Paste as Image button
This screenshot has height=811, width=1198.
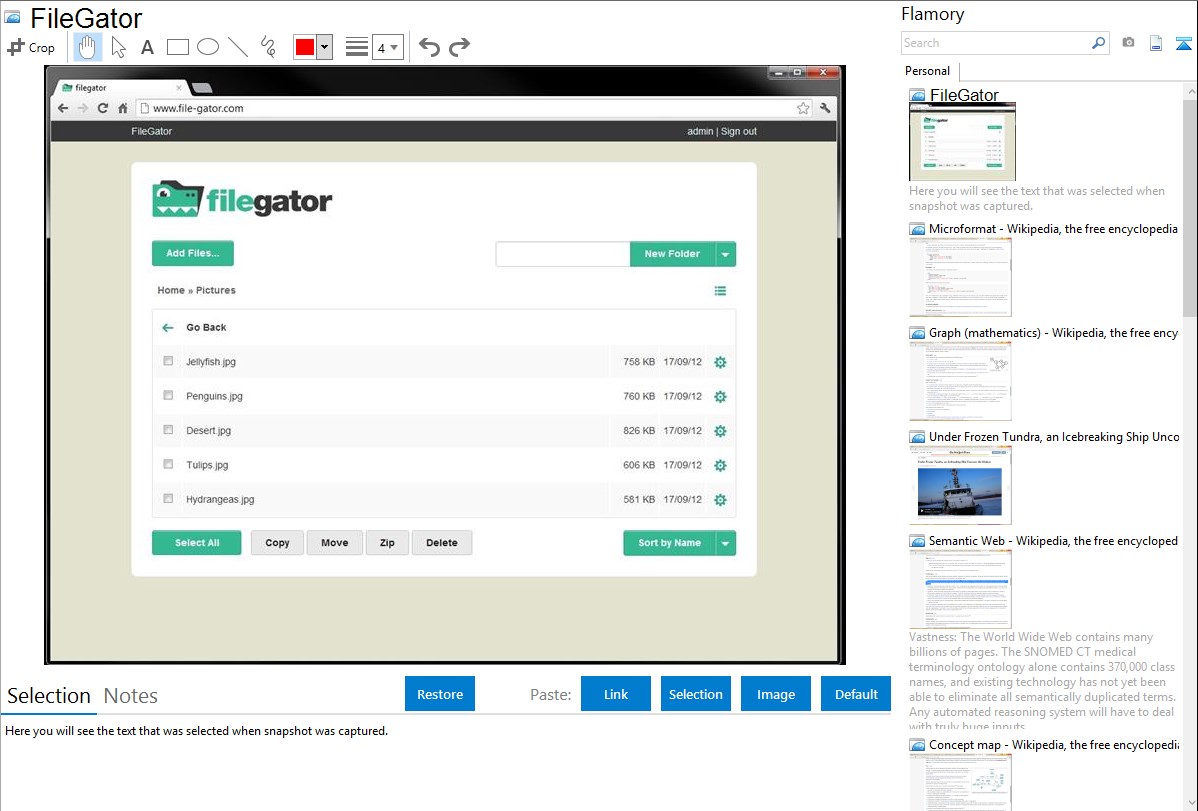(776, 694)
